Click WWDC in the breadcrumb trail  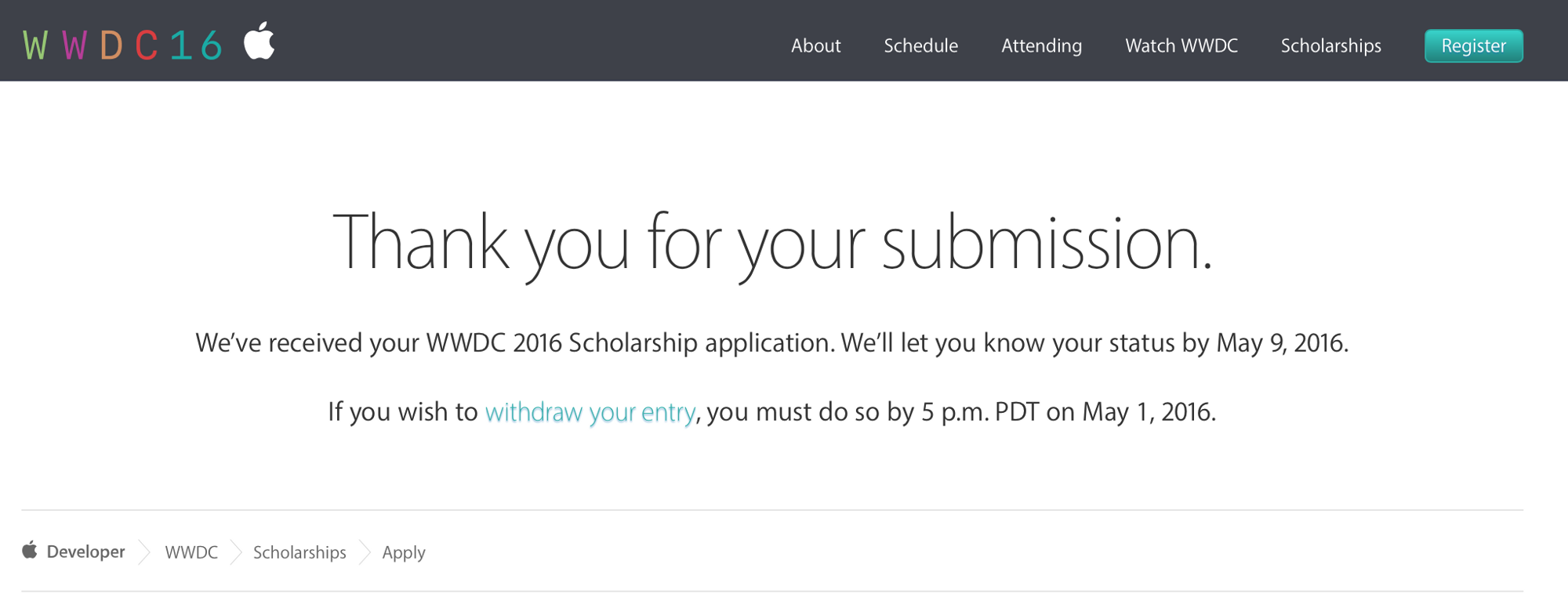(x=191, y=552)
